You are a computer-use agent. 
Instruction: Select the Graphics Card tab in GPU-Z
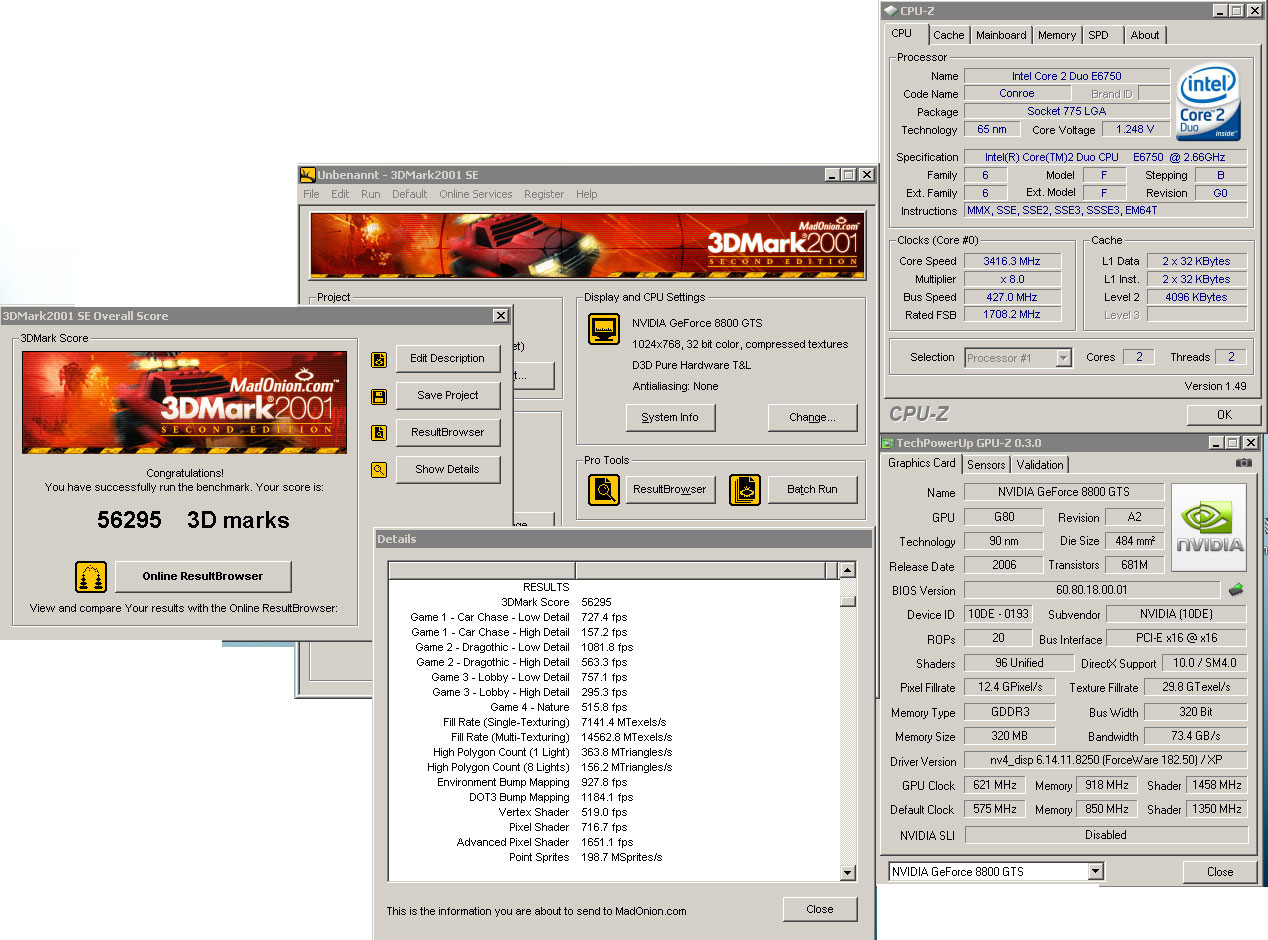[922, 463]
